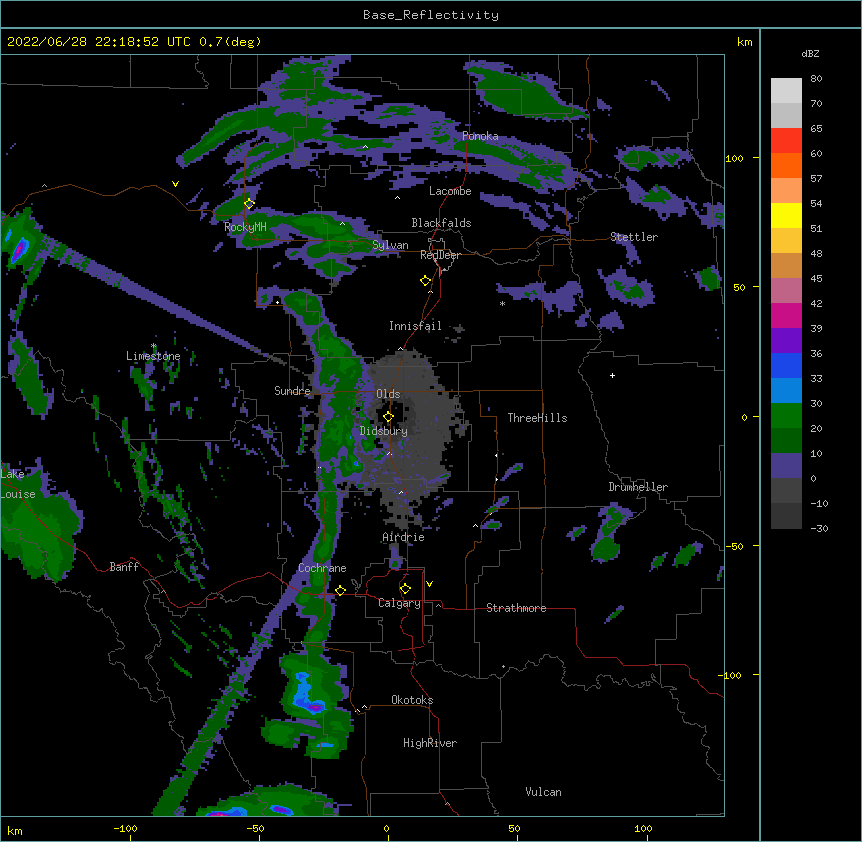Click the yellow diamond marker below Olds
862x842 pixels.
coord(388,417)
